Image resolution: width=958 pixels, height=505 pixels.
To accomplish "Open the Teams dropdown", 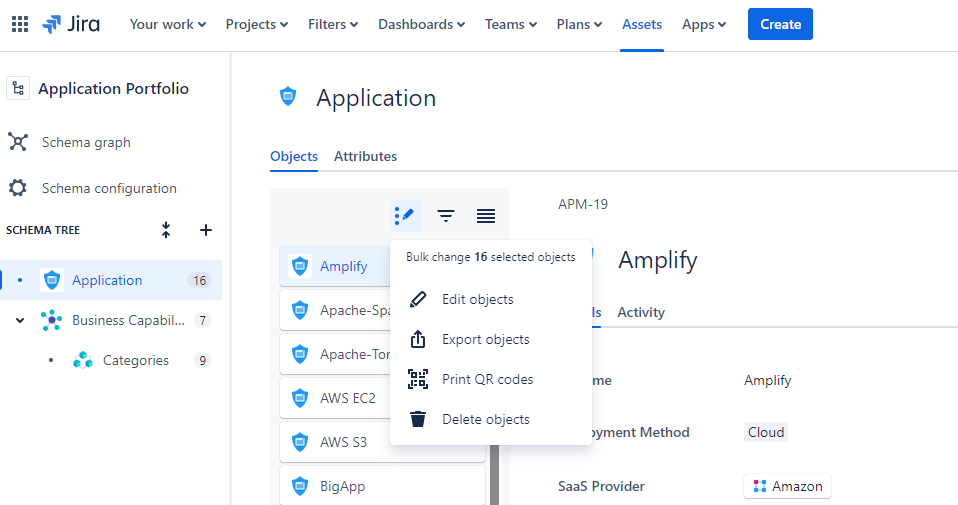I will tap(511, 24).
